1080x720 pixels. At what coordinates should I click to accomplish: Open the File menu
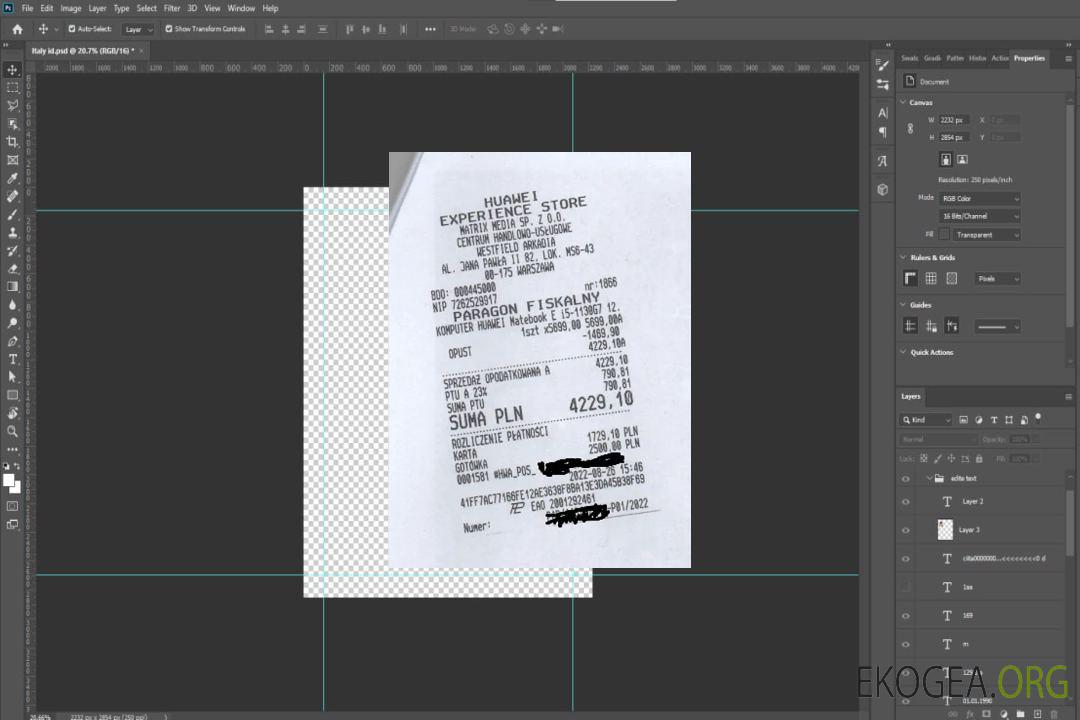pos(28,8)
